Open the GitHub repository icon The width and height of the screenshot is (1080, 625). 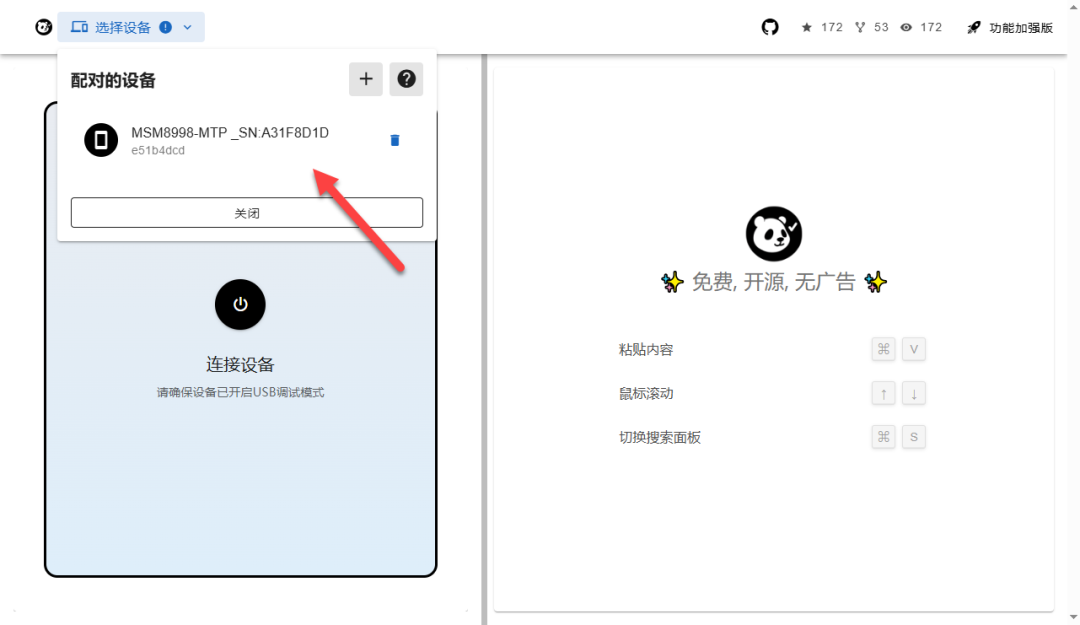[770, 27]
